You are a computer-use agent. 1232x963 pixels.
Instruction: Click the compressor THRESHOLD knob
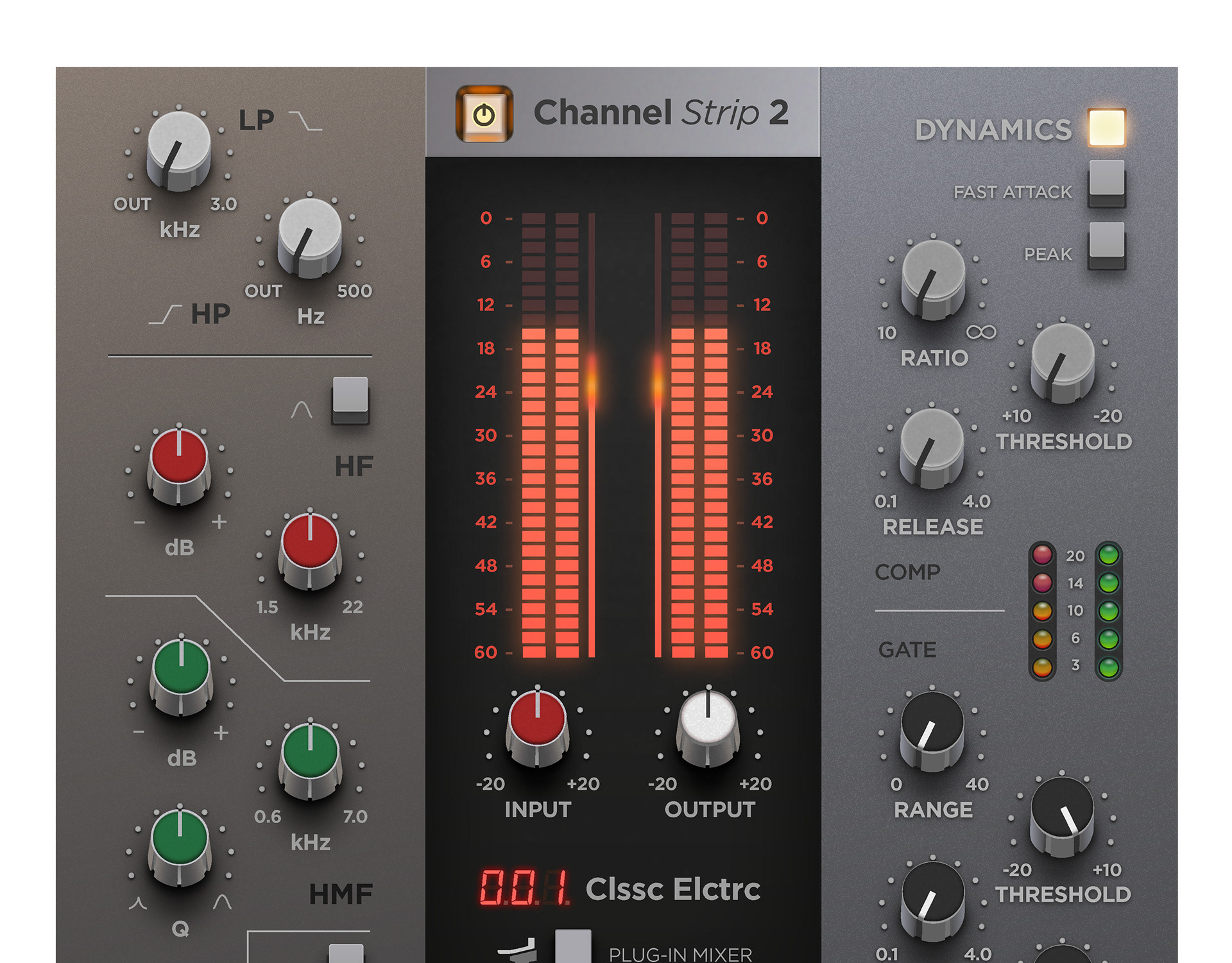(1063, 363)
